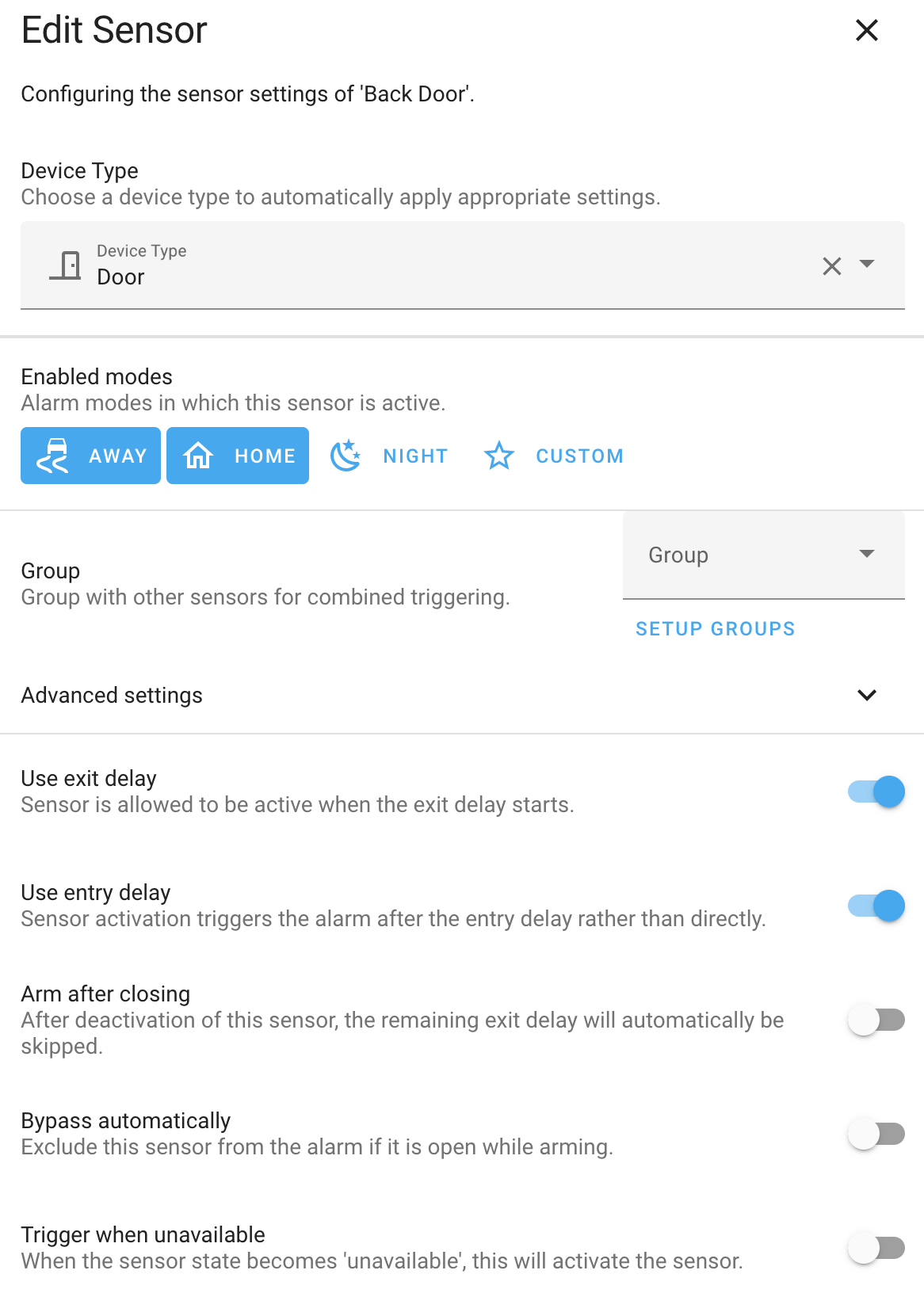The image size is (924, 1293).
Task: Toggle Bypass automatically on
Action: click(x=875, y=1134)
